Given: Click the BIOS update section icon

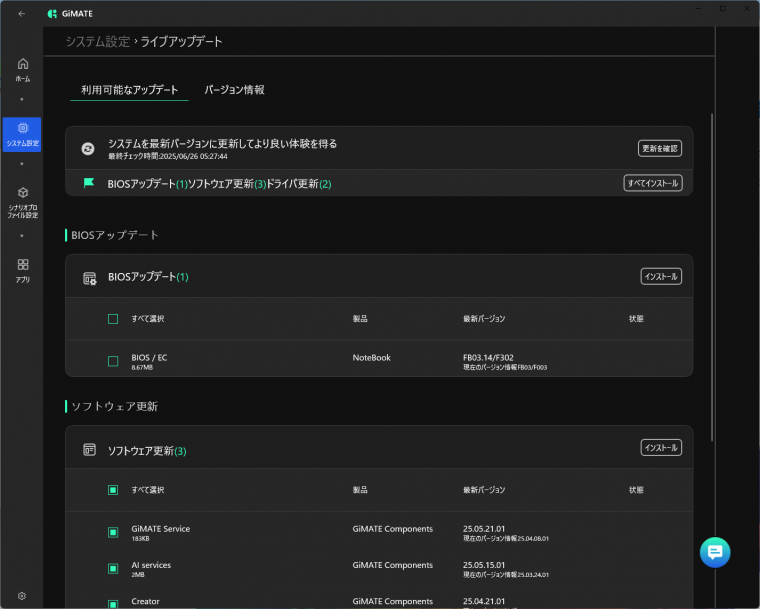Looking at the screenshot, I should click(x=90, y=278).
